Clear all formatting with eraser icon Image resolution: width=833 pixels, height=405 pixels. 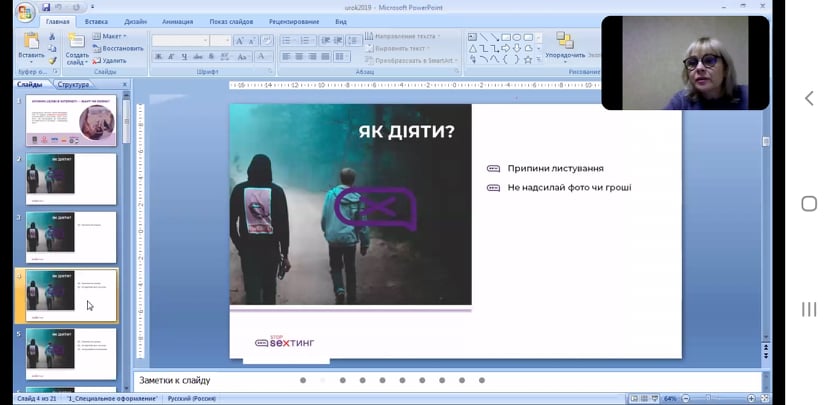point(267,41)
